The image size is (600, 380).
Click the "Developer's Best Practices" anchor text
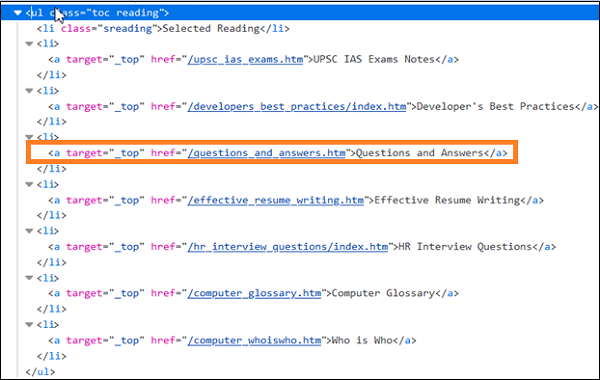(496, 106)
